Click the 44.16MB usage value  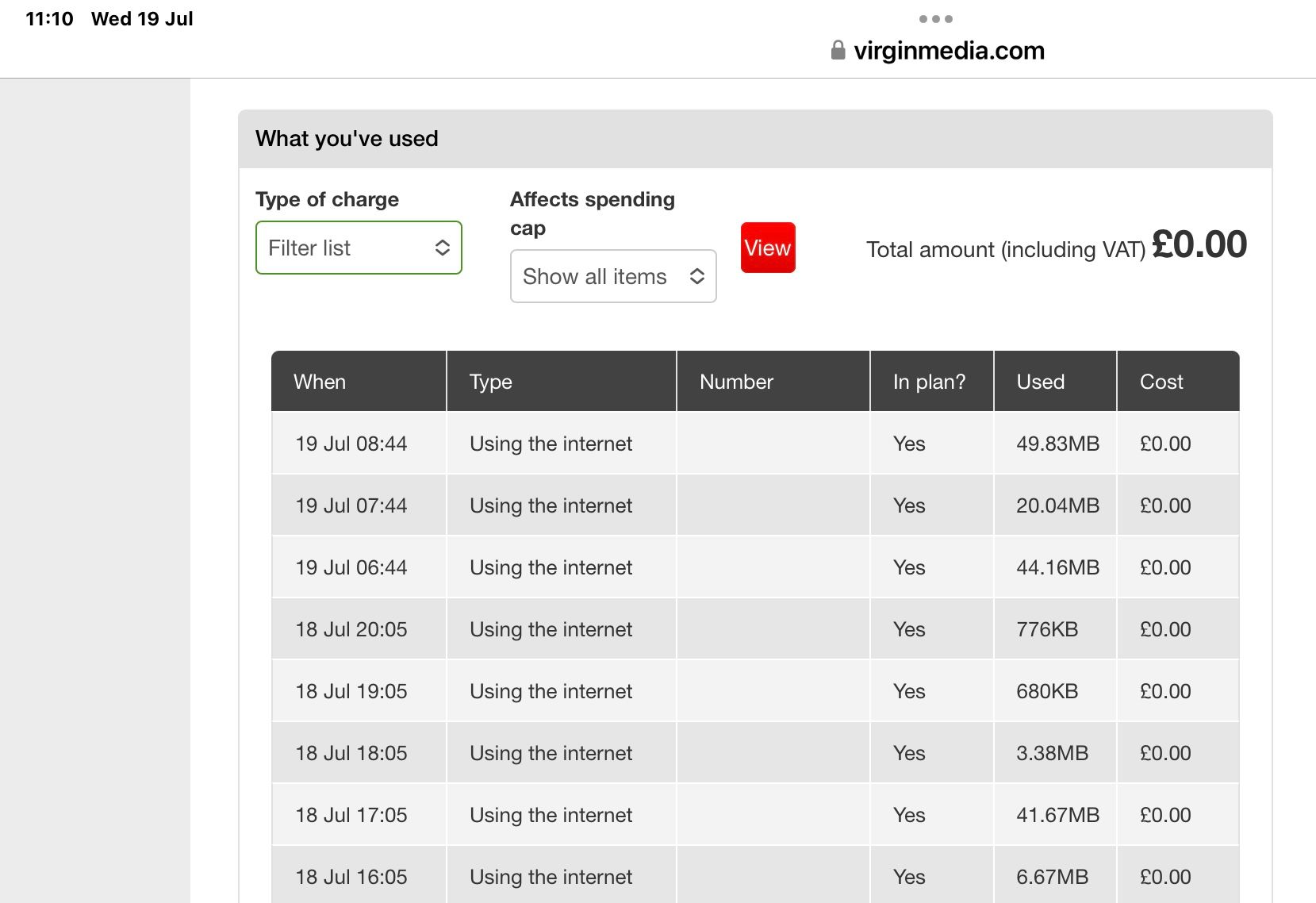tap(1057, 567)
